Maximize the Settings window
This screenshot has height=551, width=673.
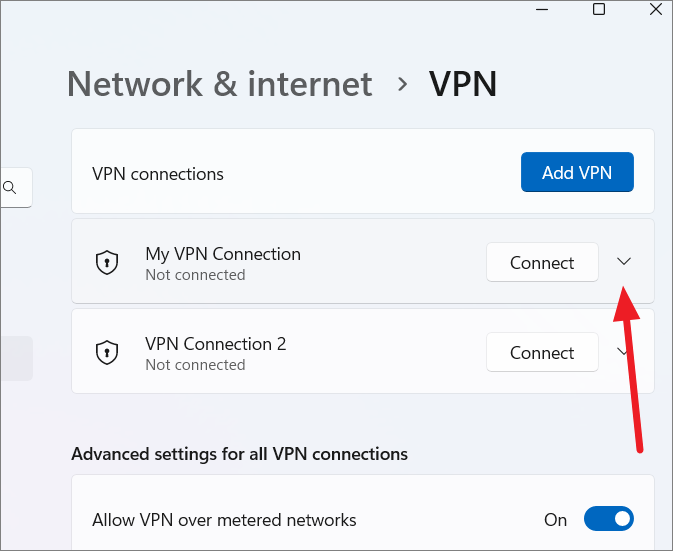point(599,9)
